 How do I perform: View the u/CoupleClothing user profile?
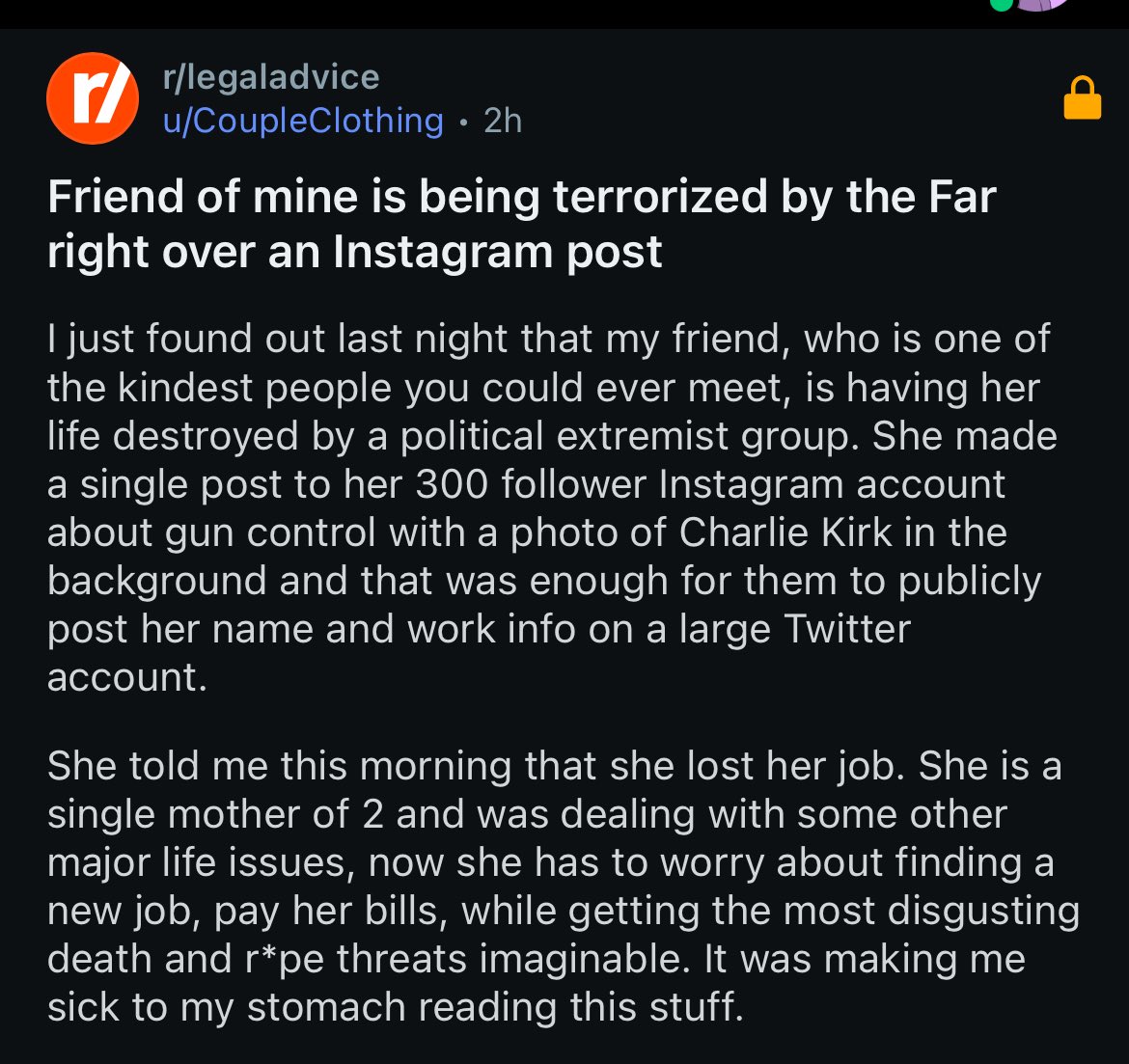coord(303,121)
